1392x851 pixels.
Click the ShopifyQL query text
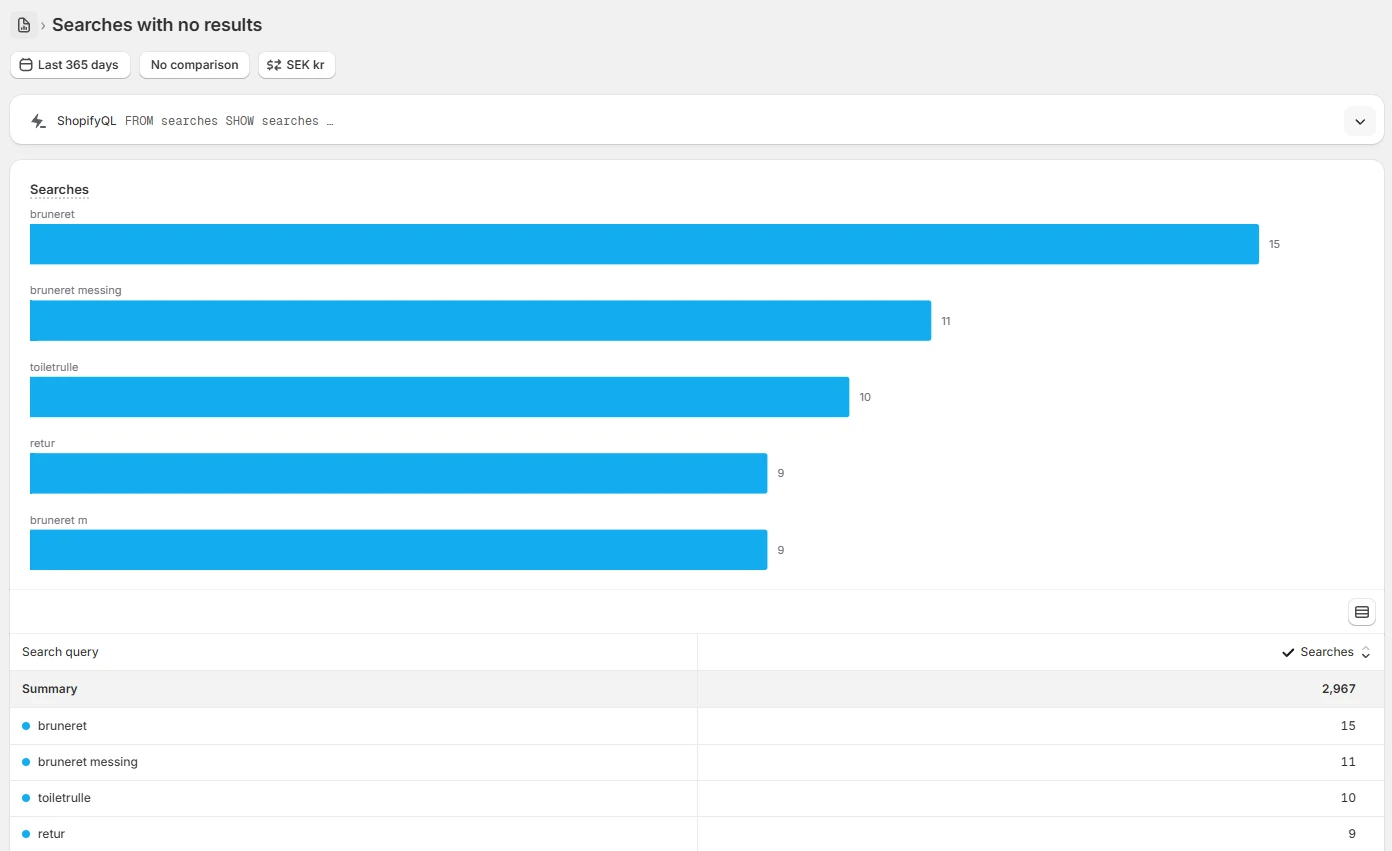[x=229, y=121]
